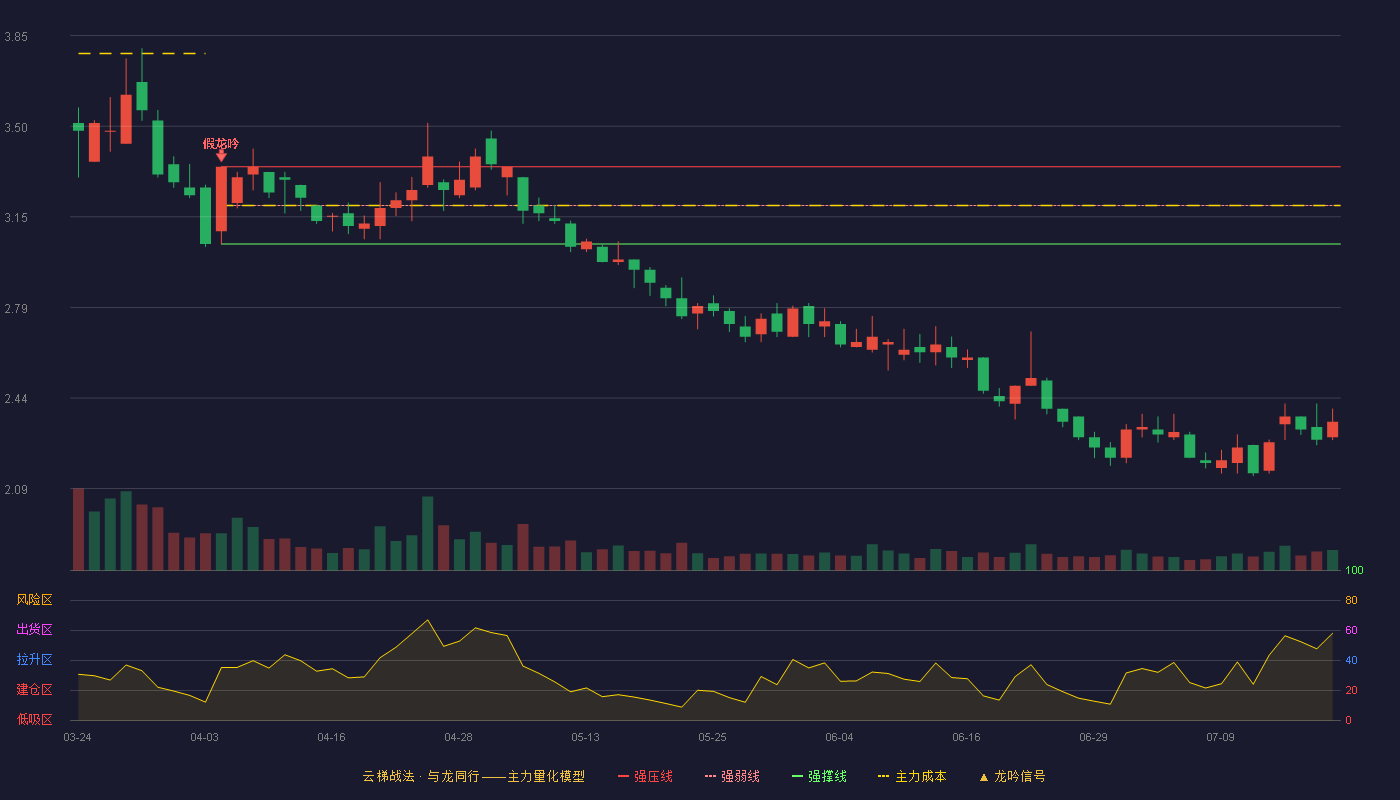Screen dimensions: 1400x800
Task: Click the 05-25 date label
Action: (712, 737)
